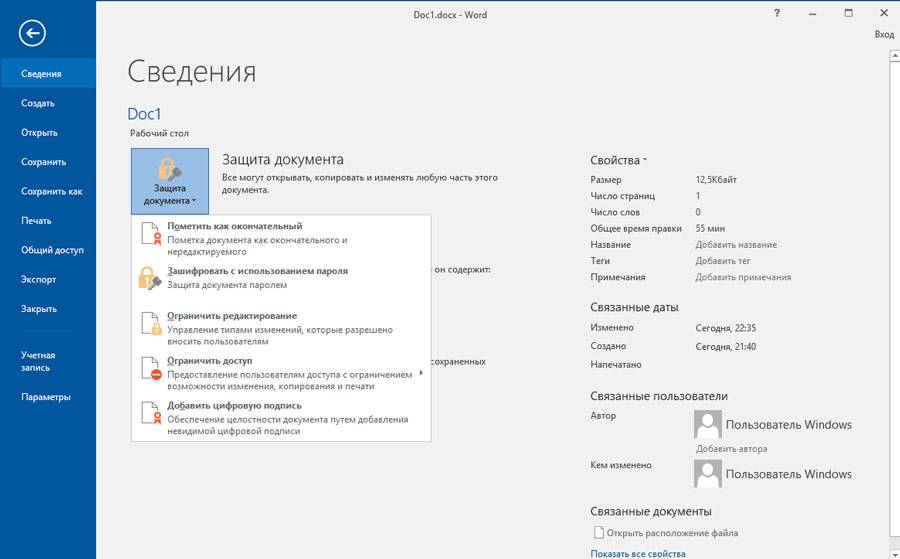Expand the Ограничить доступ submenu arrow
The image size is (900, 559).
point(421,373)
